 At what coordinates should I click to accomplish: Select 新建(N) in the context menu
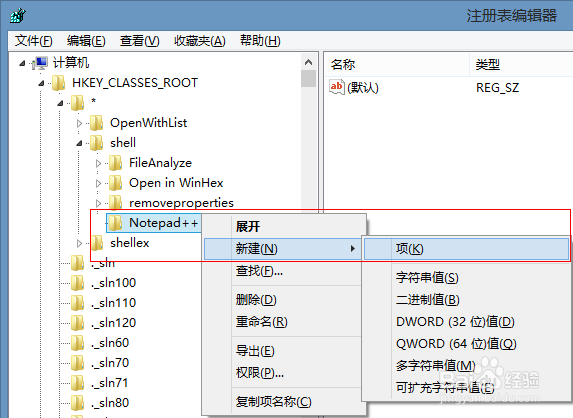point(282,249)
